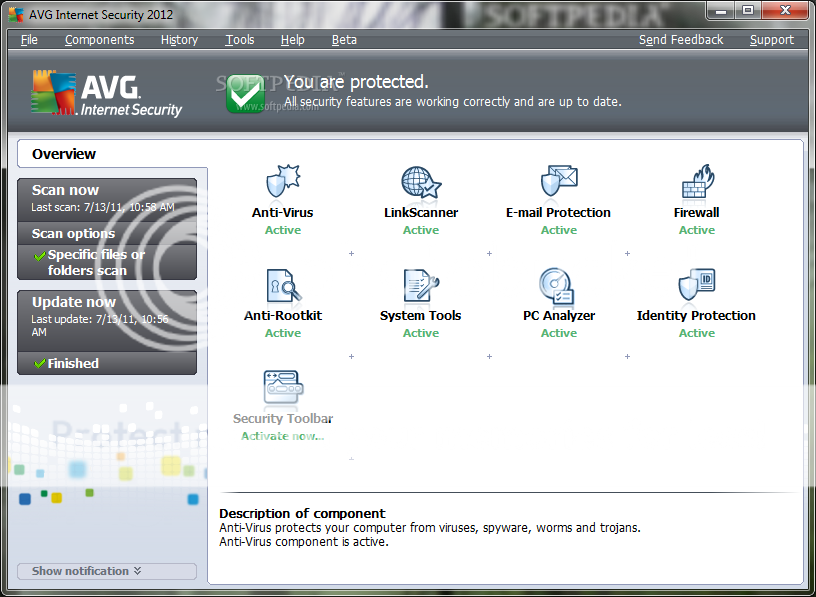
Task: Click the Anti-Virus label
Action: click(x=283, y=212)
